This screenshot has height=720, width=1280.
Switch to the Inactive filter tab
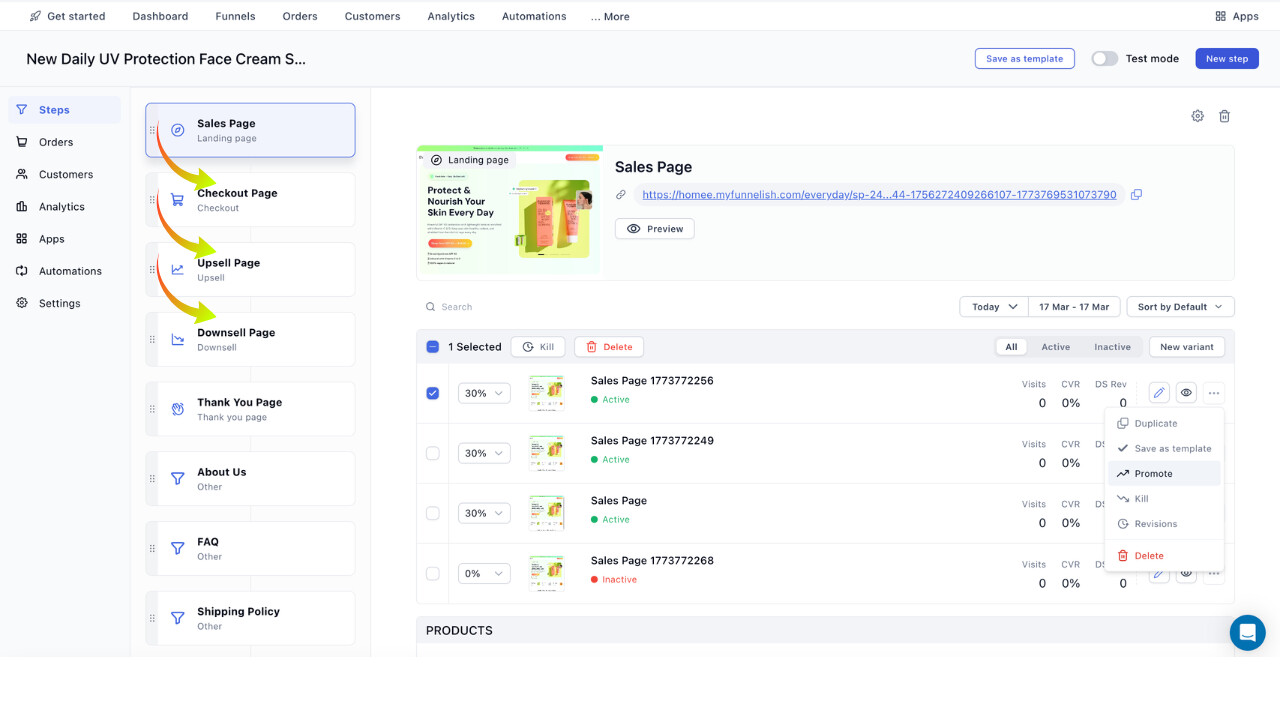pos(1112,347)
